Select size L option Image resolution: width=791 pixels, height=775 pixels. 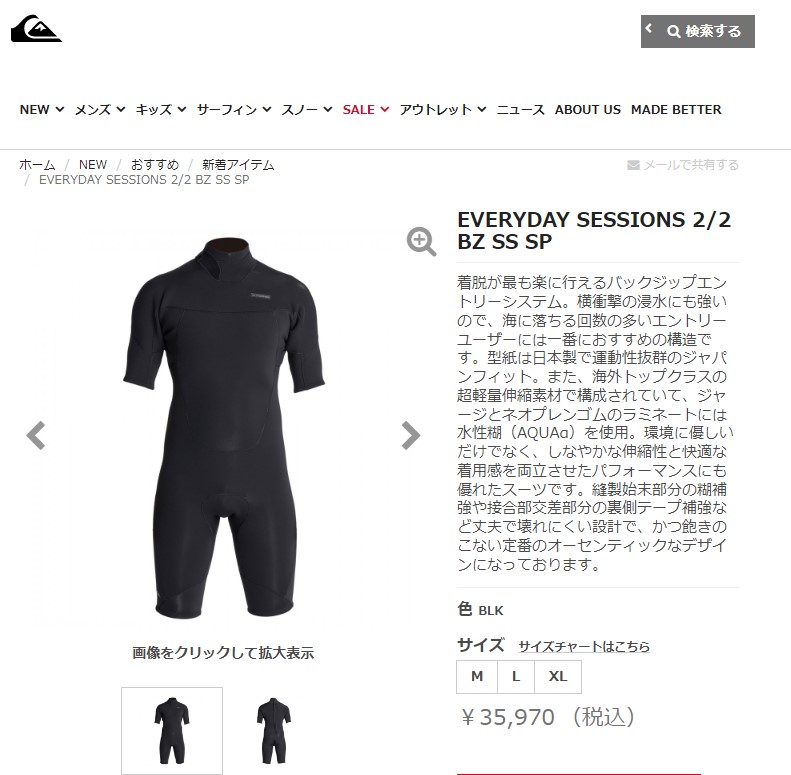(516, 676)
